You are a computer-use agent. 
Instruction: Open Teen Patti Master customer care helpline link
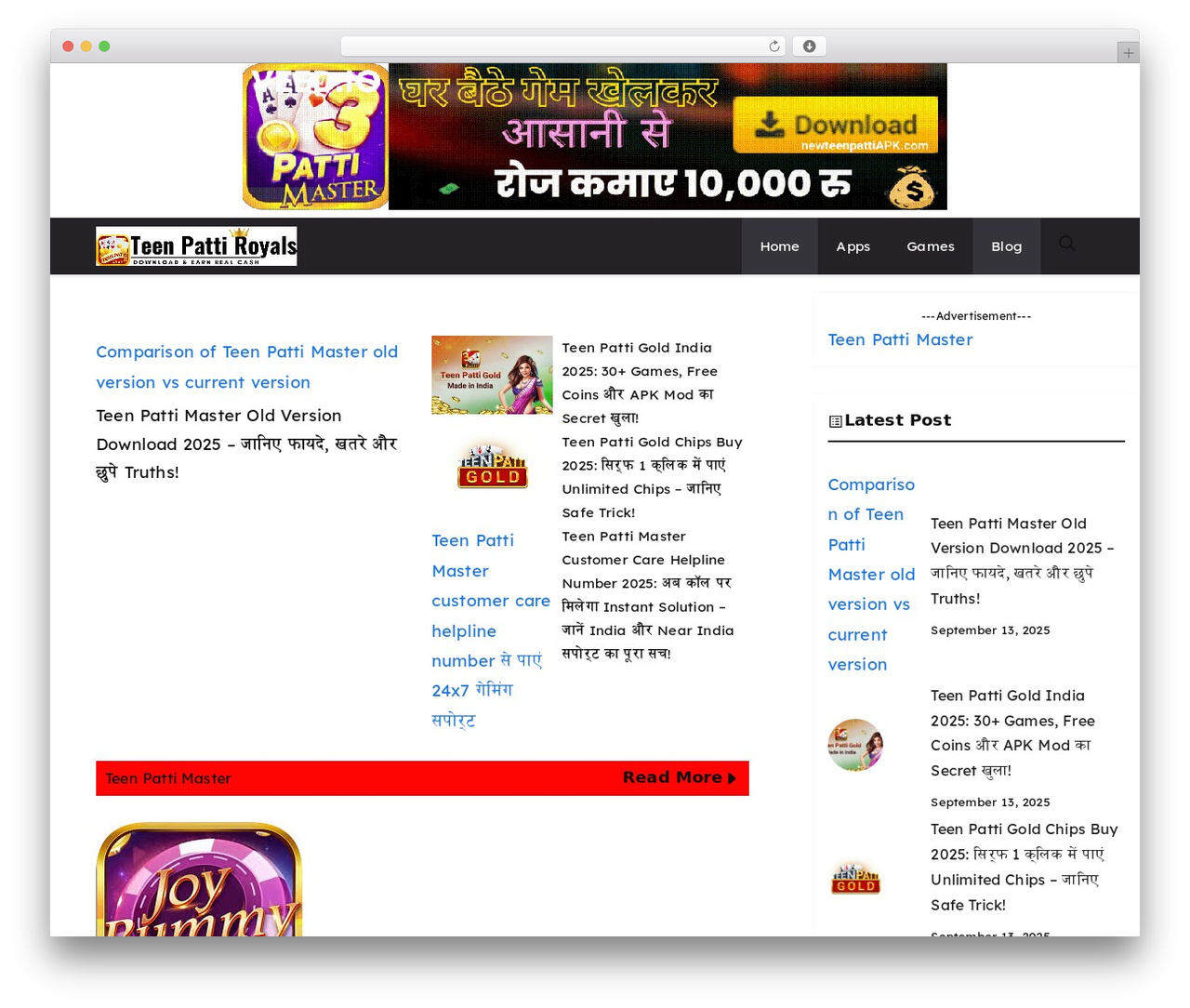coord(491,630)
